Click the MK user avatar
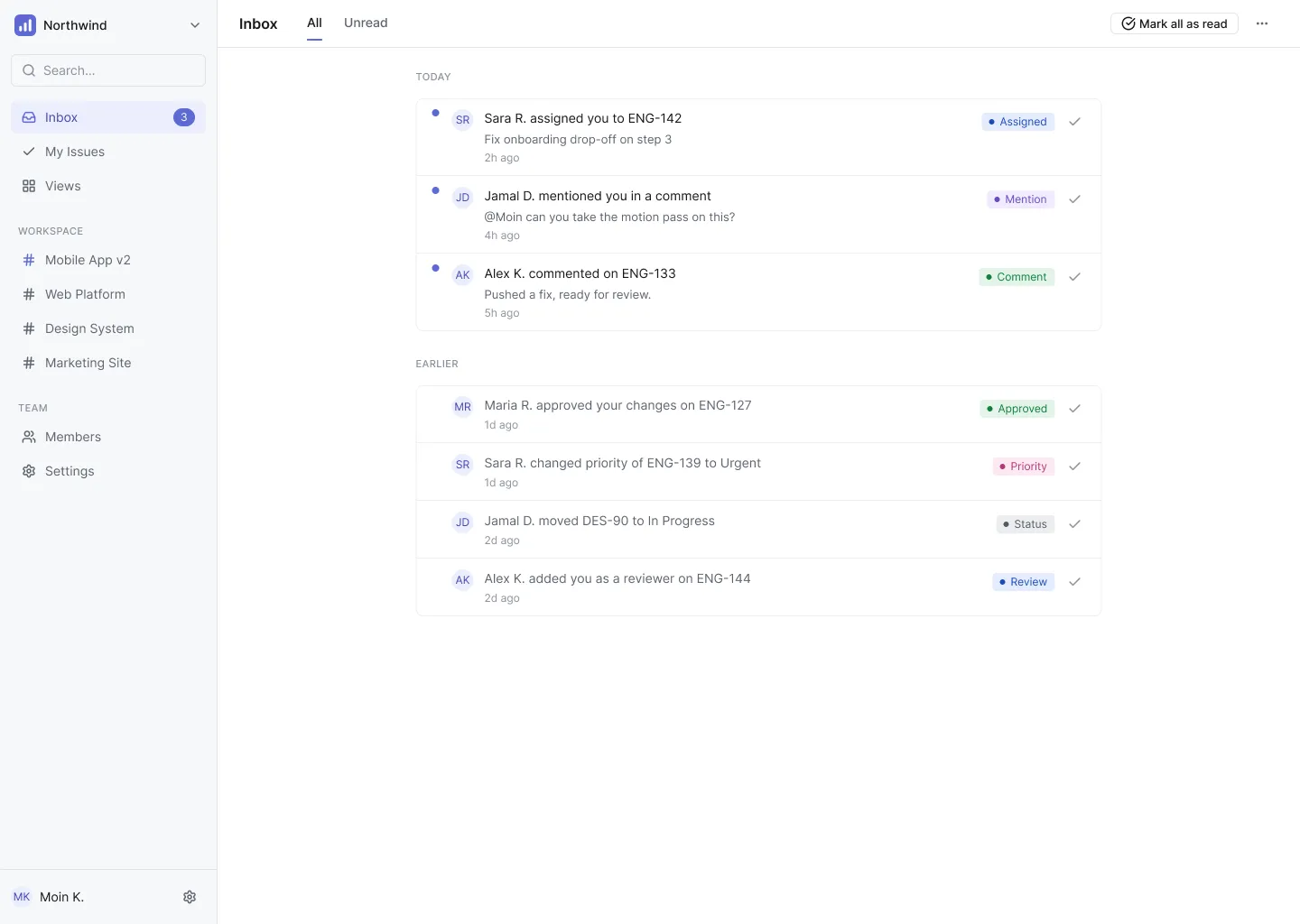The image size is (1300, 924). pyautogui.click(x=22, y=897)
